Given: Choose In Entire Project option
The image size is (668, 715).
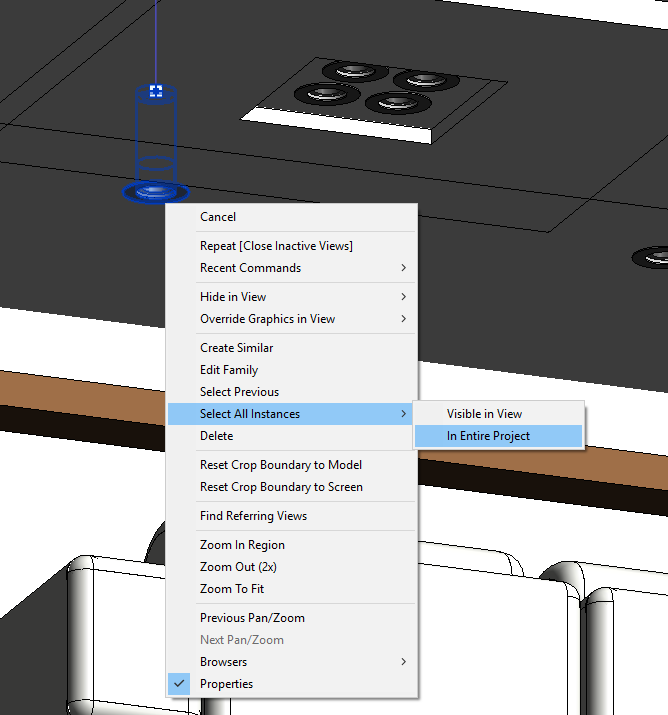Looking at the screenshot, I should tap(499, 436).
